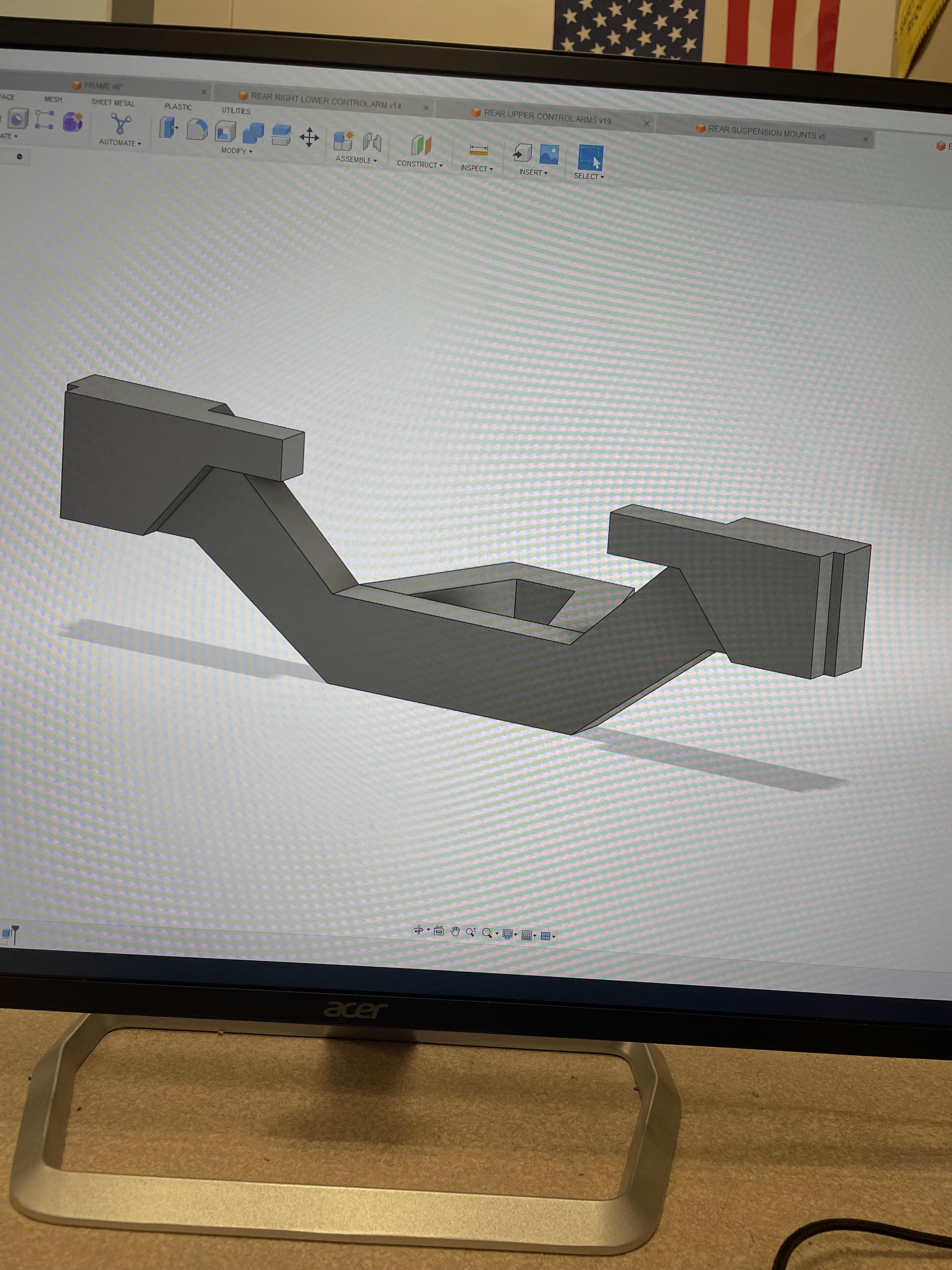Open the UTILITIES toolbar tab
Image resolution: width=952 pixels, height=1270 pixels.
[236, 111]
